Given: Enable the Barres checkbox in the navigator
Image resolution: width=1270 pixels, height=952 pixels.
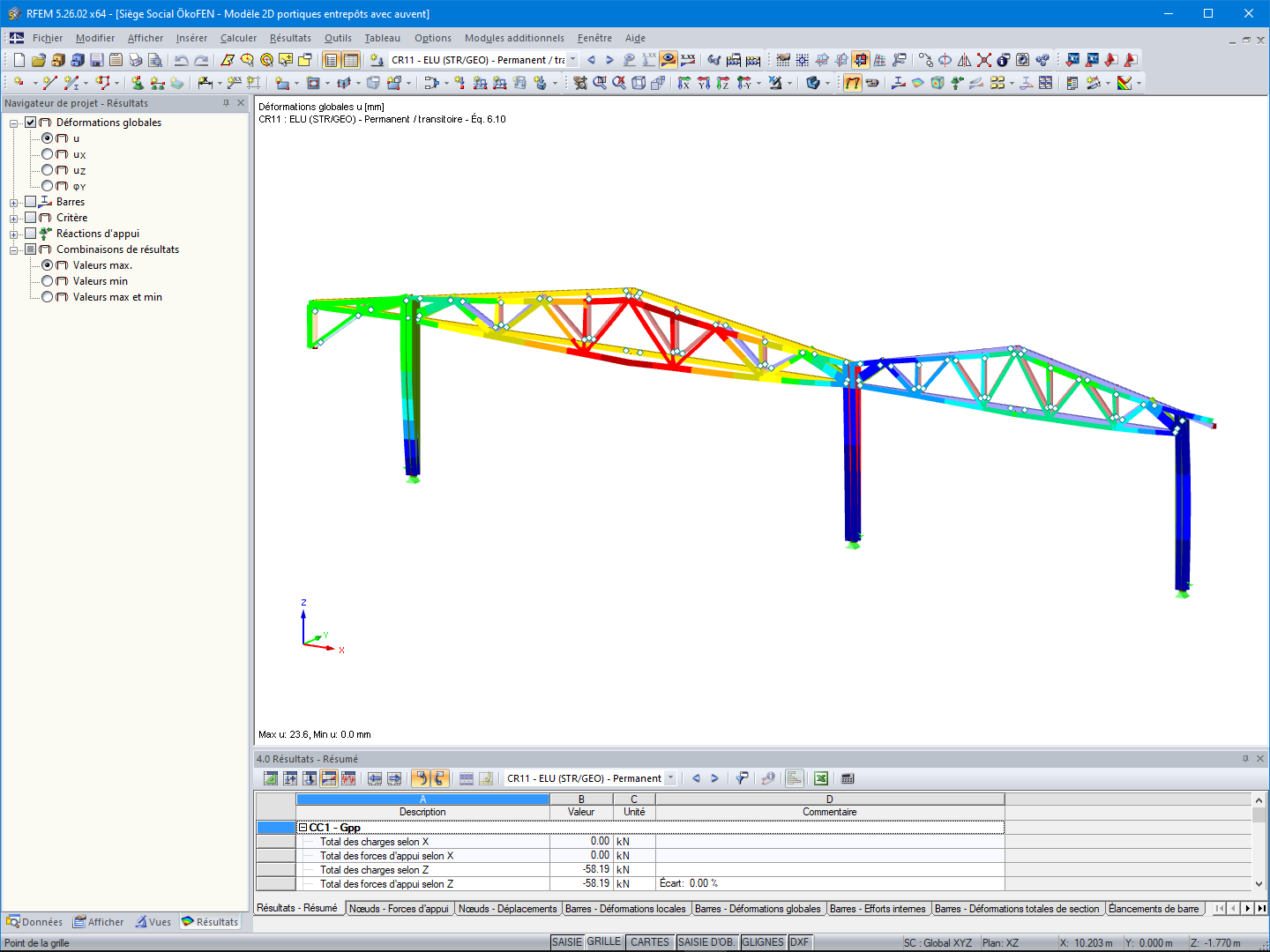Looking at the screenshot, I should 29,201.
